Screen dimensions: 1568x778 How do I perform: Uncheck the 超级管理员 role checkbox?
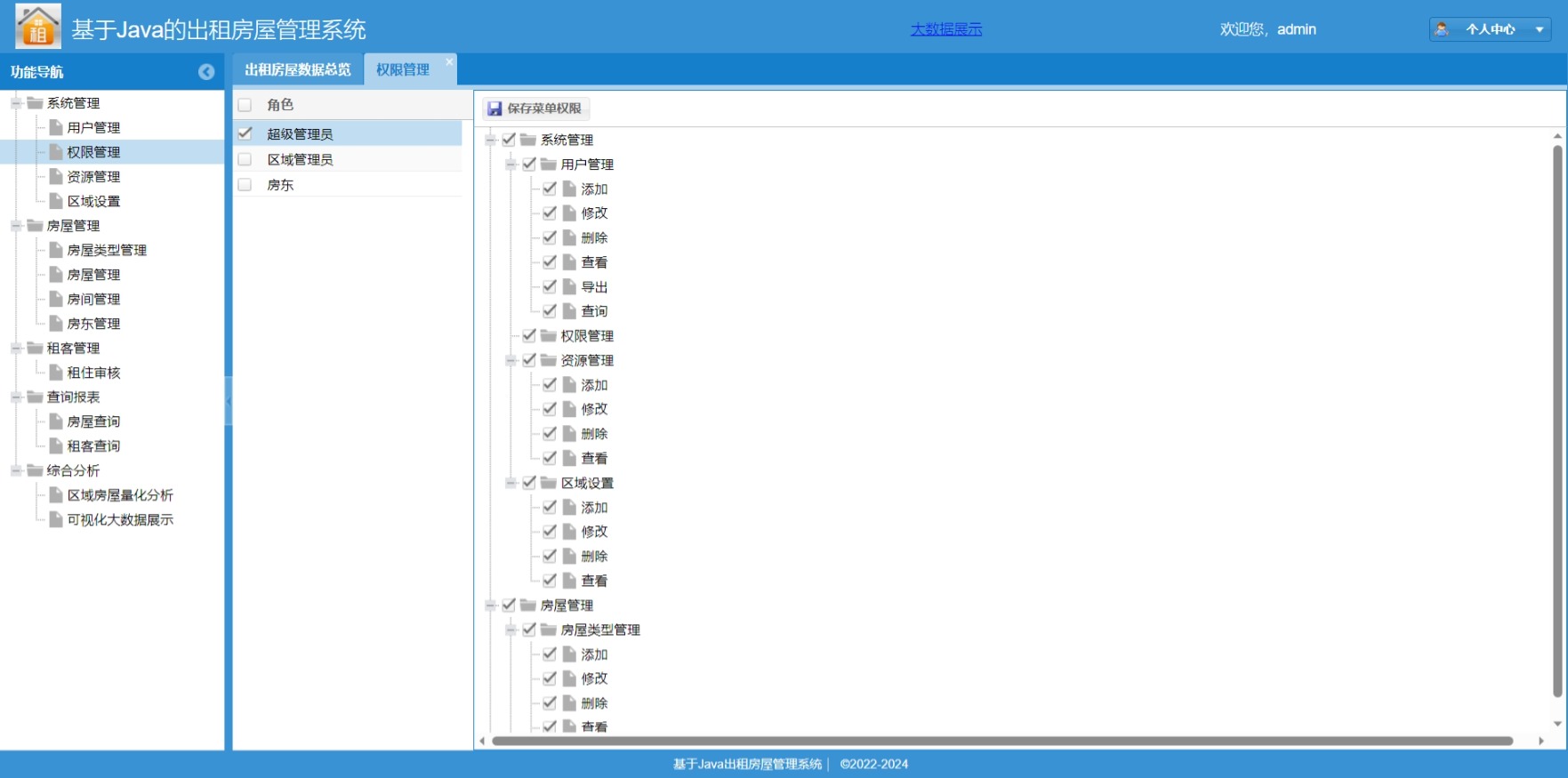(245, 133)
